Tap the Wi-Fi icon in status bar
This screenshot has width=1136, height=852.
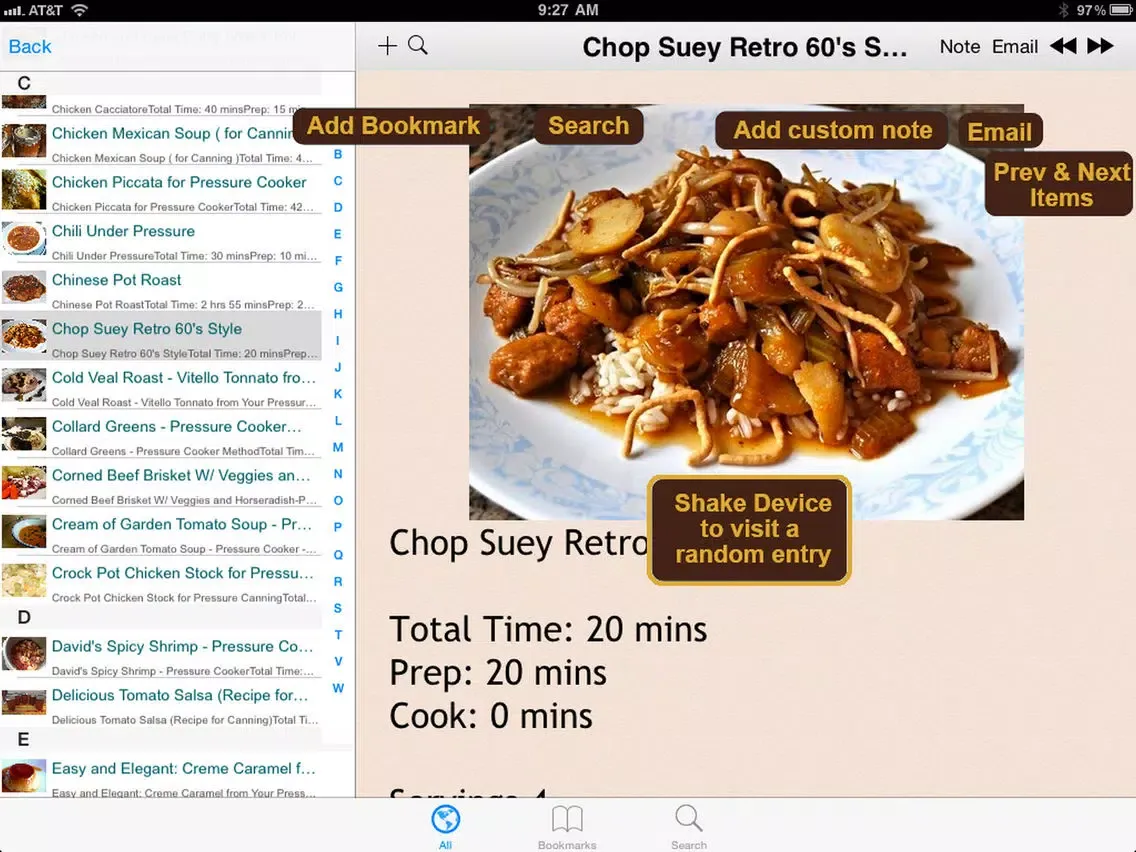click(x=79, y=10)
